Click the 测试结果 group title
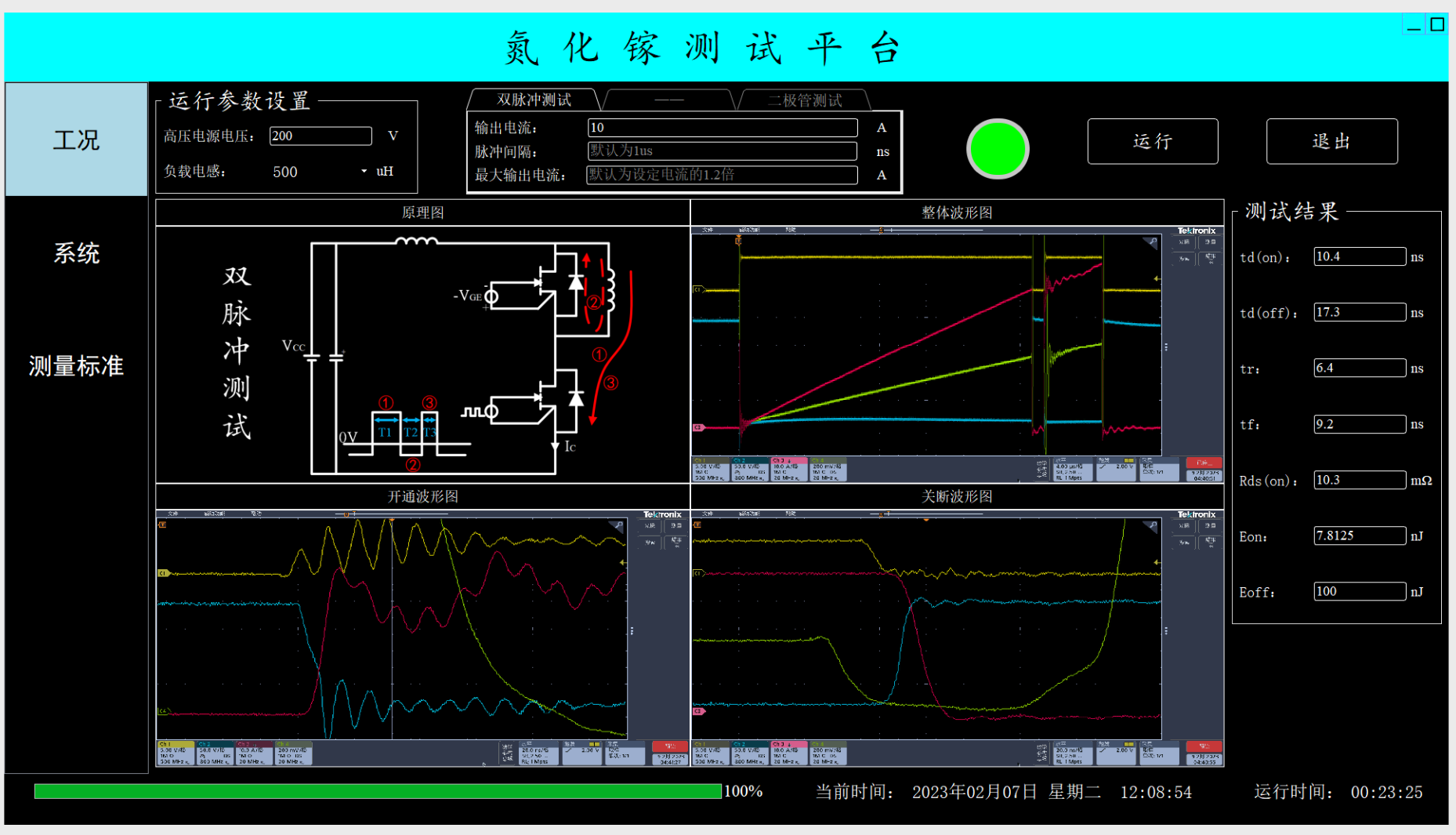 tap(1291, 212)
